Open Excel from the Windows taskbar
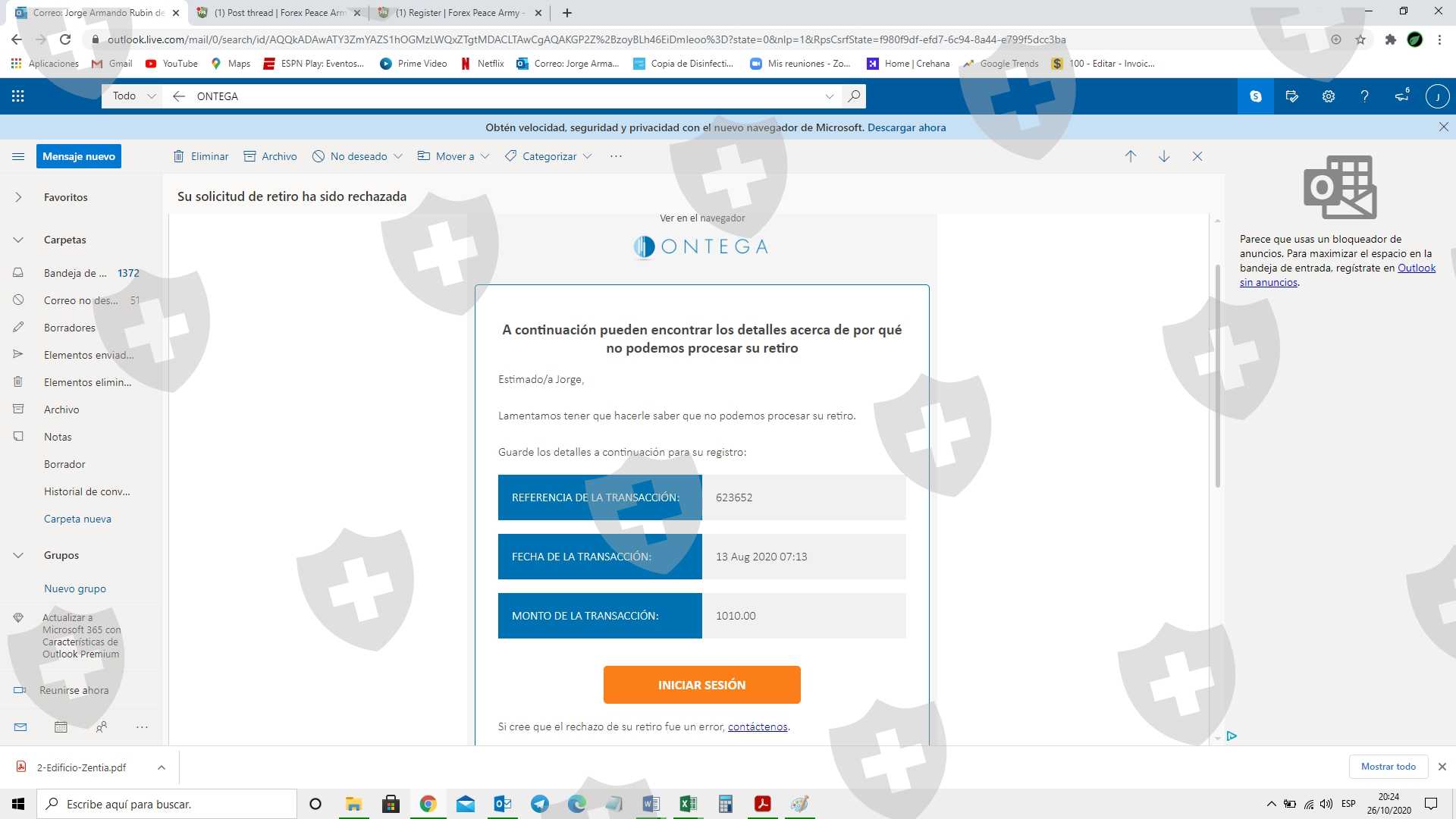The image size is (1456, 819). 688,804
